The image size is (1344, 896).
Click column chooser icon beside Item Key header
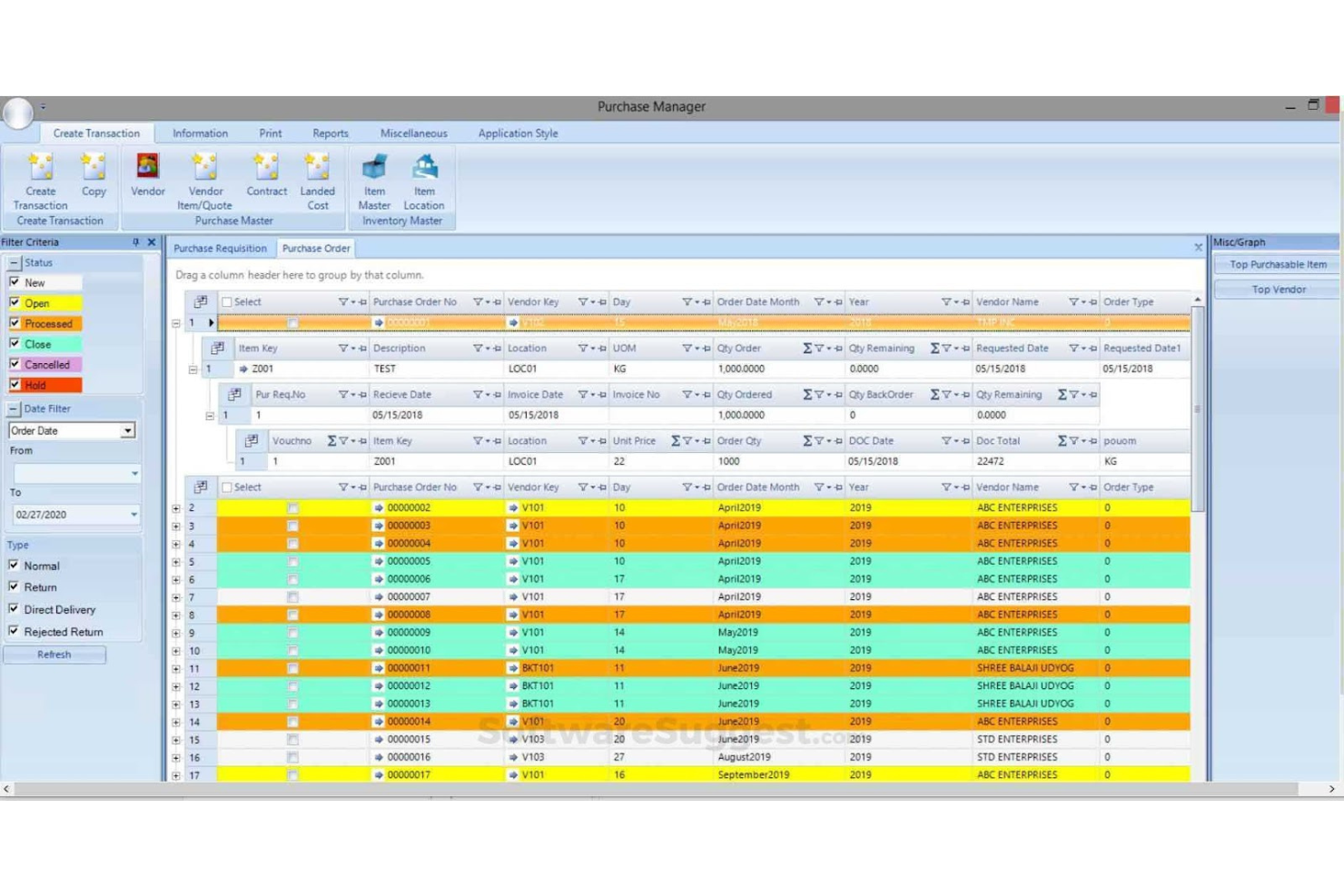(217, 348)
